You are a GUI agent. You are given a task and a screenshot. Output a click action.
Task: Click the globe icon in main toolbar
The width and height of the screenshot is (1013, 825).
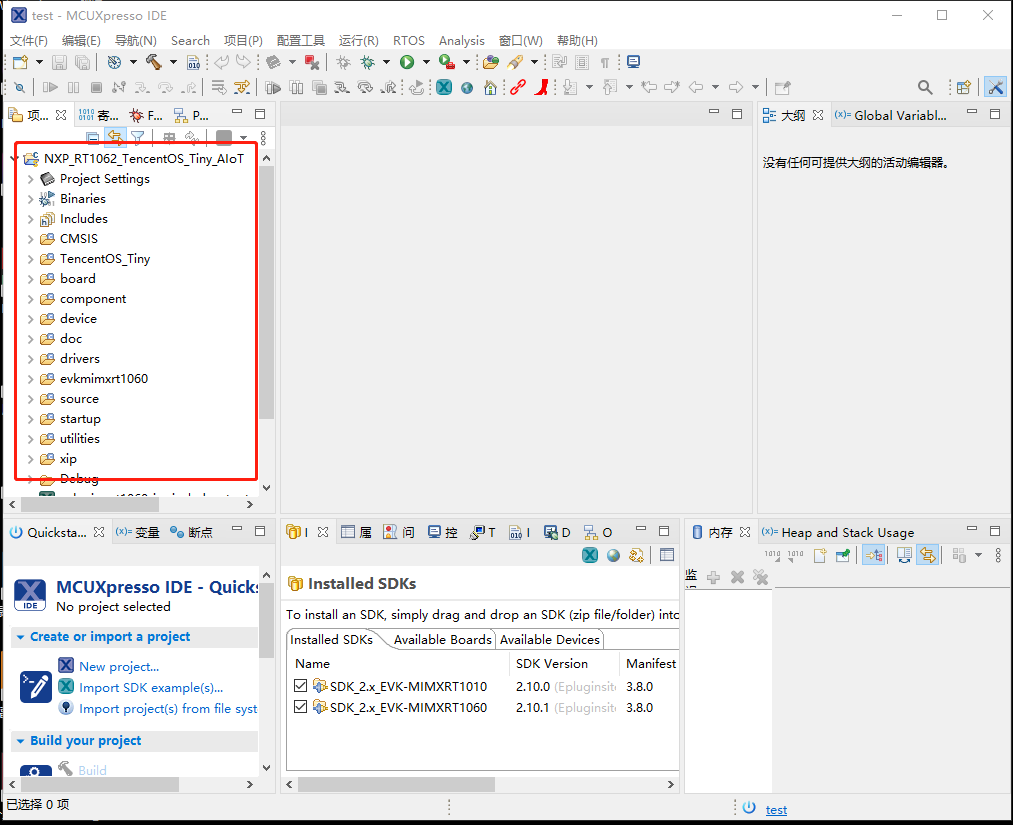[x=467, y=87]
